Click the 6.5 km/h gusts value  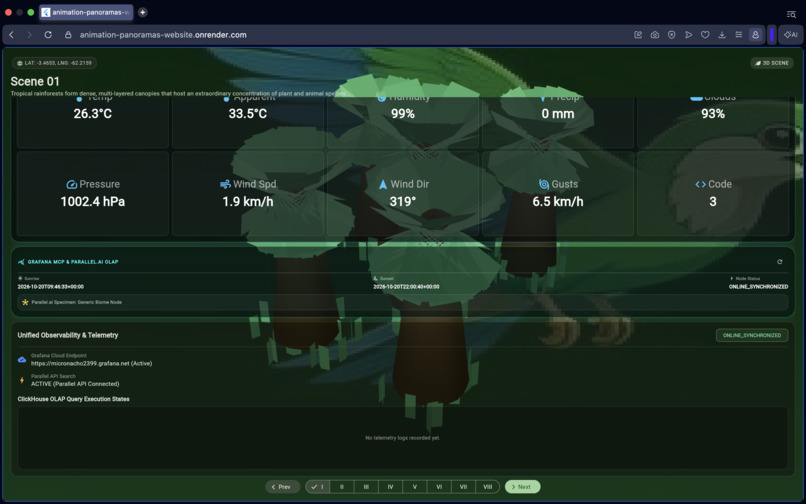(558, 202)
